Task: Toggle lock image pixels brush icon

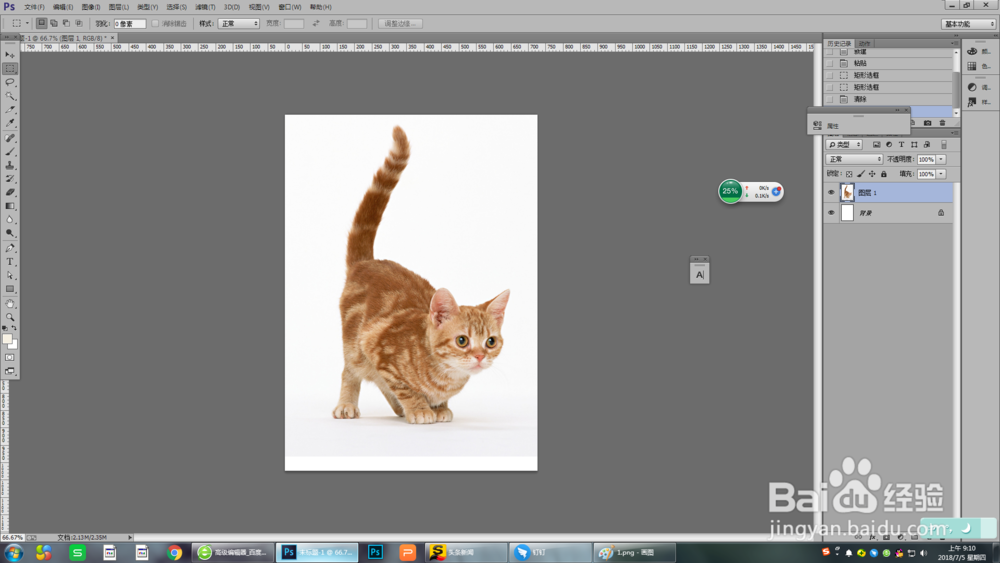Action: [860, 174]
